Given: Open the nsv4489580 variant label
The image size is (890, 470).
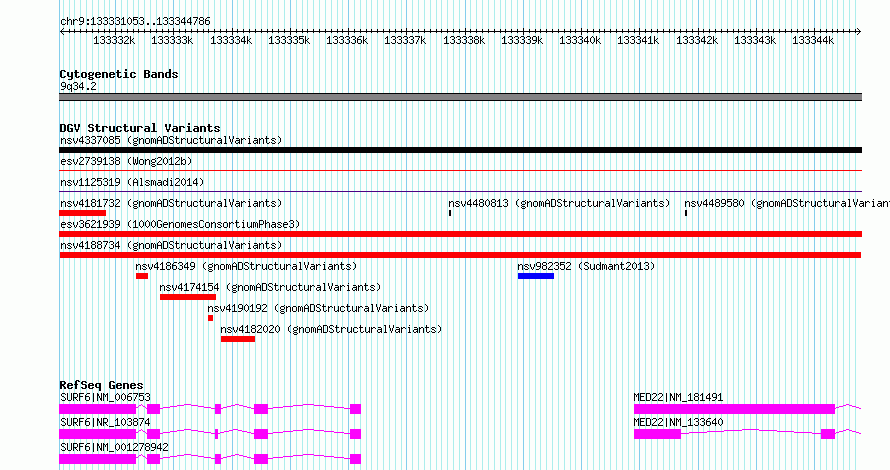Looking at the screenshot, I should pos(787,203).
